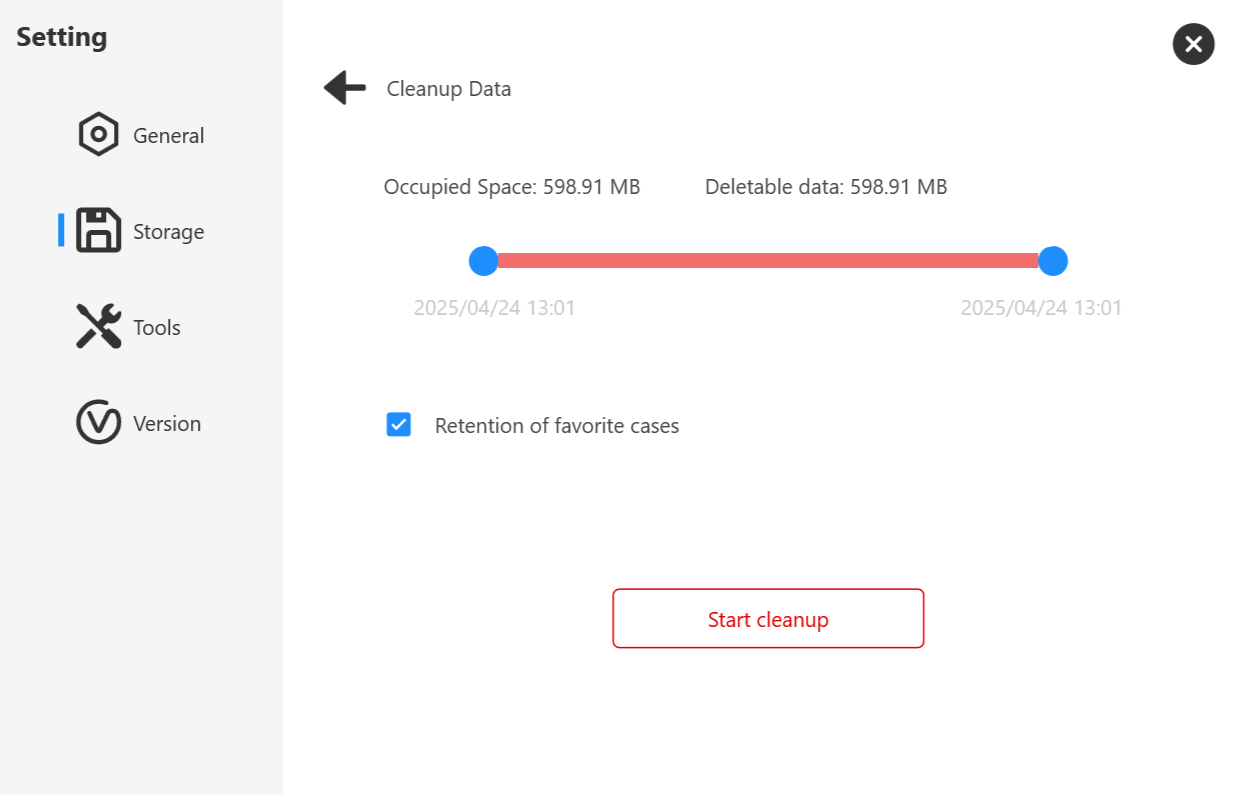Click the Cleanup Data header text
Screen dimensions: 1236x795
[x=449, y=89]
